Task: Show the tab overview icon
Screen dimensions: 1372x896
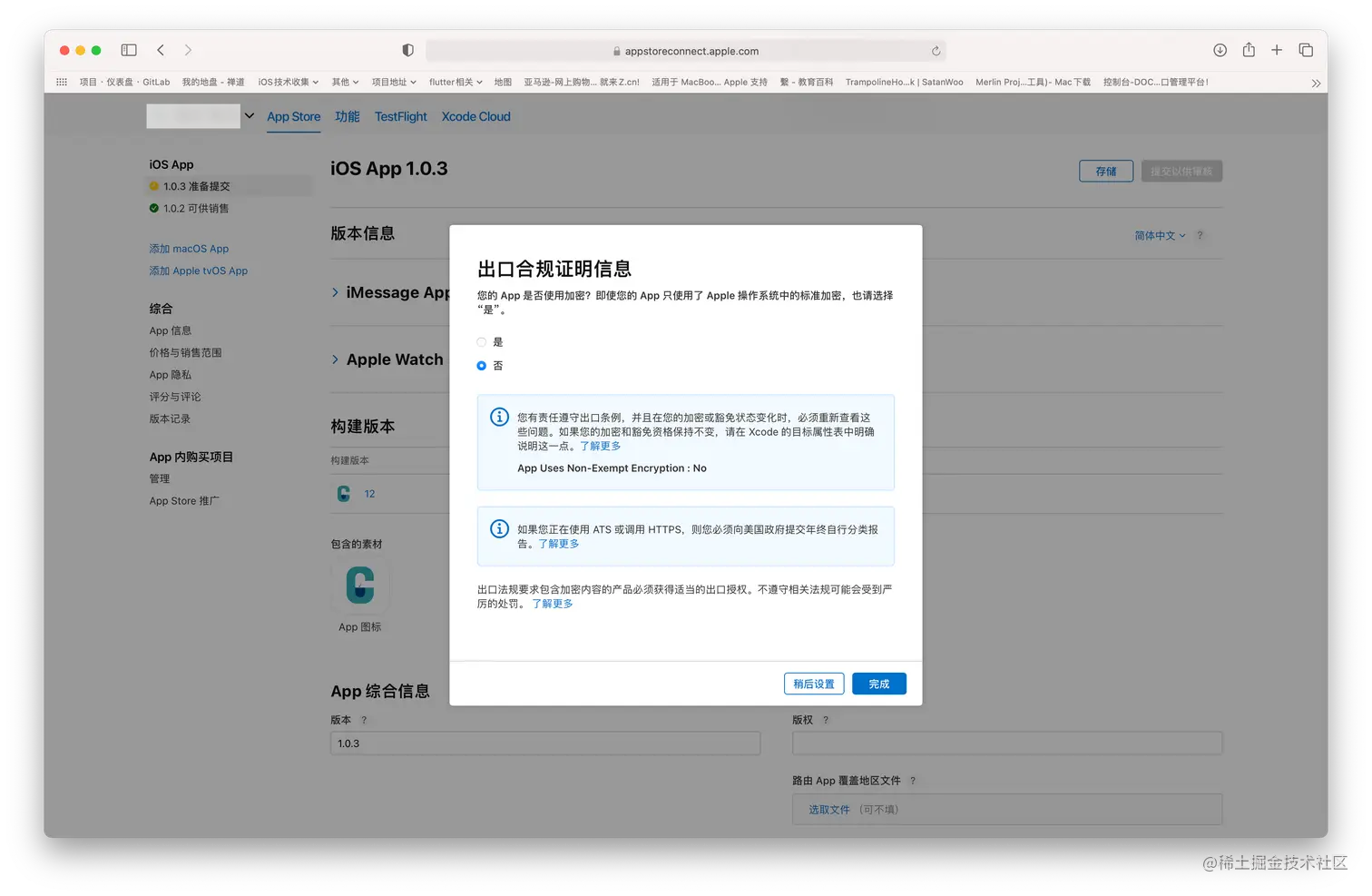Action: tap(1306, 50)
